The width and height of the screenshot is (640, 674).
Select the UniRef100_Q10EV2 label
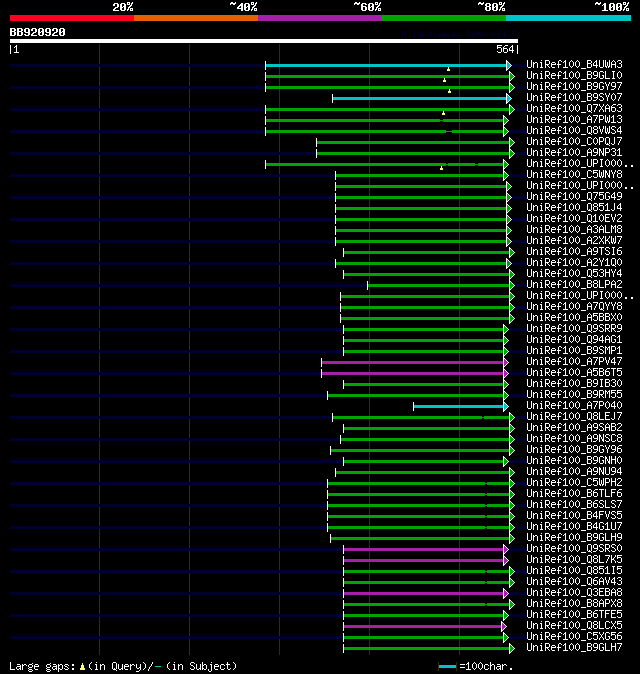[574, 218]
